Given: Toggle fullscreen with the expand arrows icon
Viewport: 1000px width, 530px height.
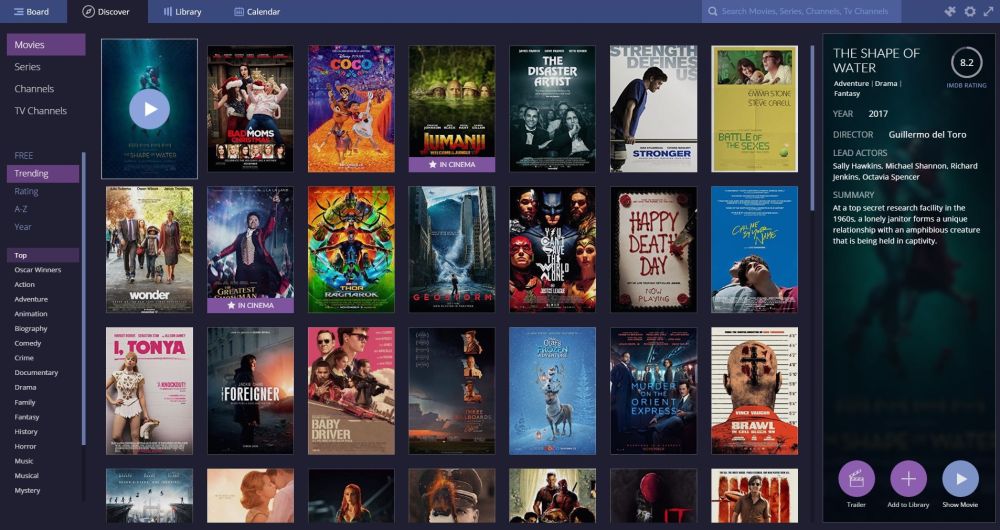Looking at the screenshot, I should click(989, 11).
